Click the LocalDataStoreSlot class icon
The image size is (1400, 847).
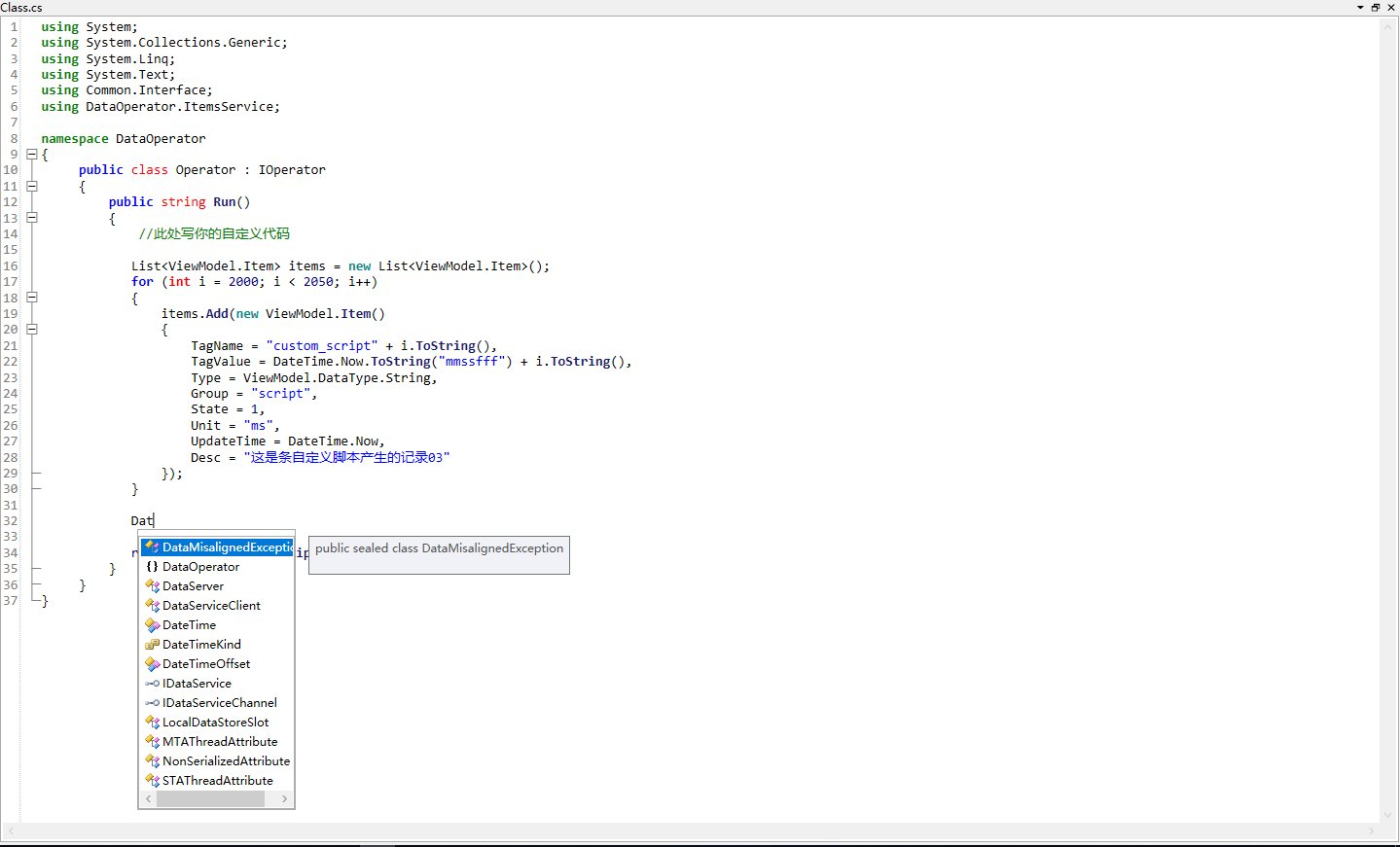[x=152, y=723]
